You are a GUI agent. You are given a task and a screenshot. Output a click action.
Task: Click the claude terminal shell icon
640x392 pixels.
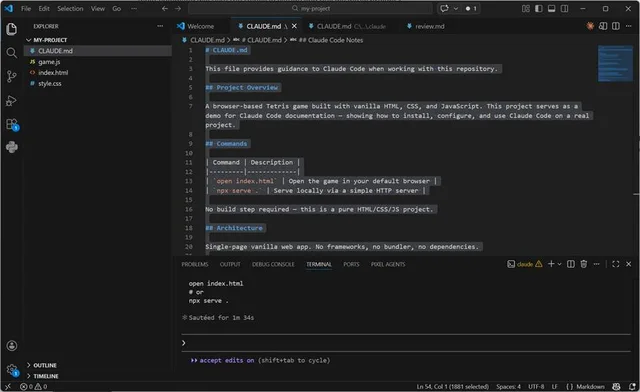511,264
